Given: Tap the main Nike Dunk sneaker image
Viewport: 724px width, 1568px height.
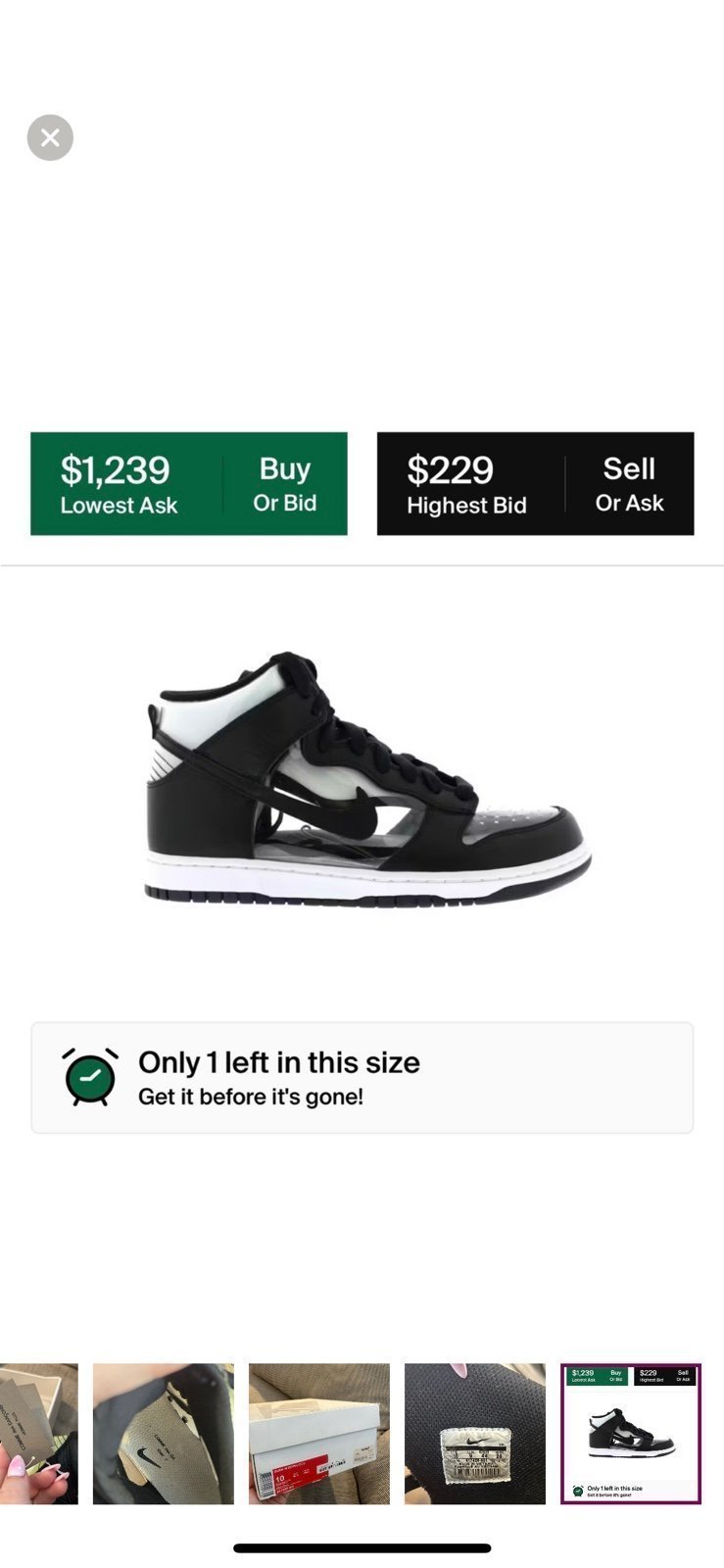Looking at the screenshot, I should pyautogui.click(x=368, y=779).
